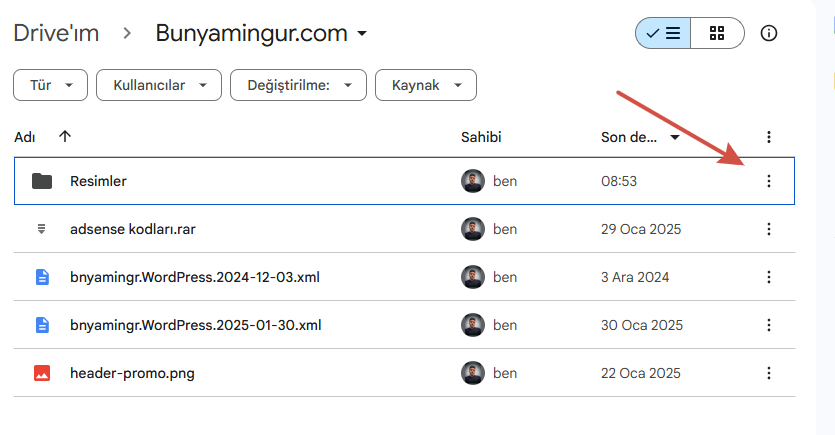835x435 pixels.
Task: Click the 2025-01-30.xml document icon
Action: (42, 325)
